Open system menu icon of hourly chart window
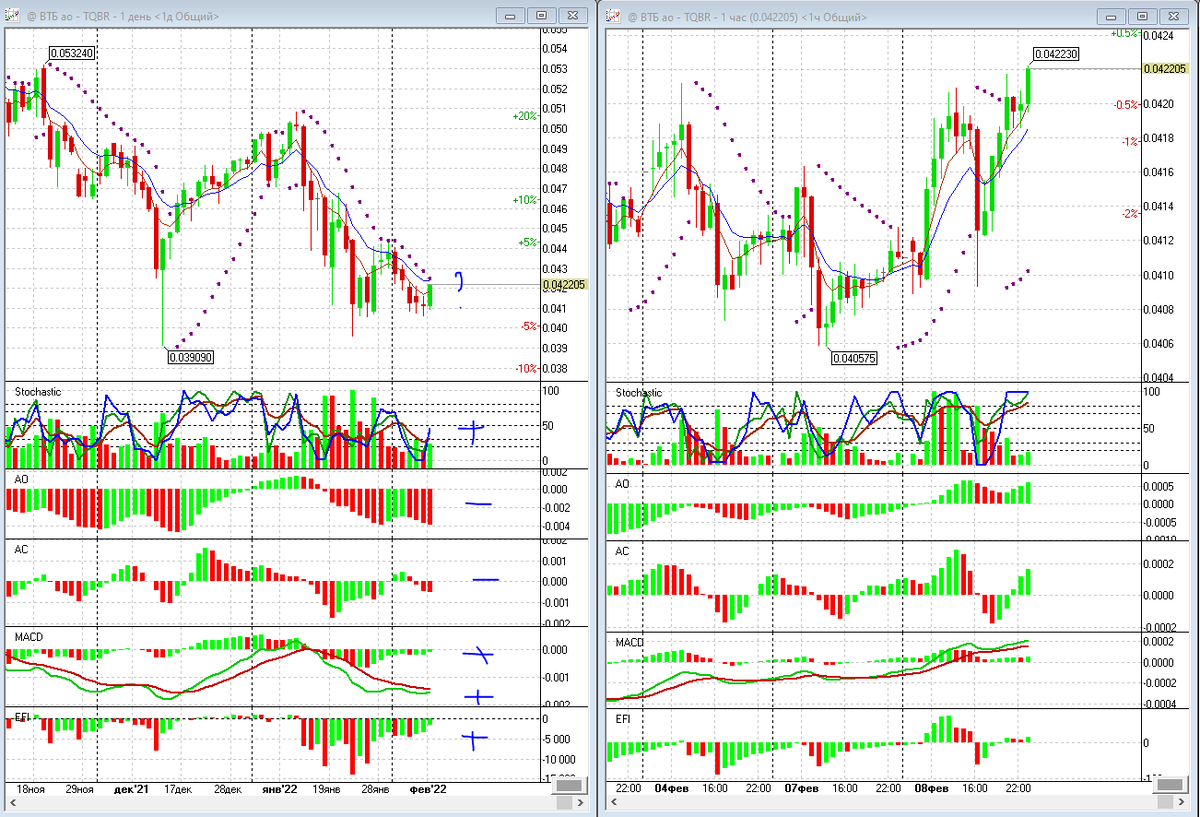The height and width of the screenshot is (817, 1200). pos(612,16)
